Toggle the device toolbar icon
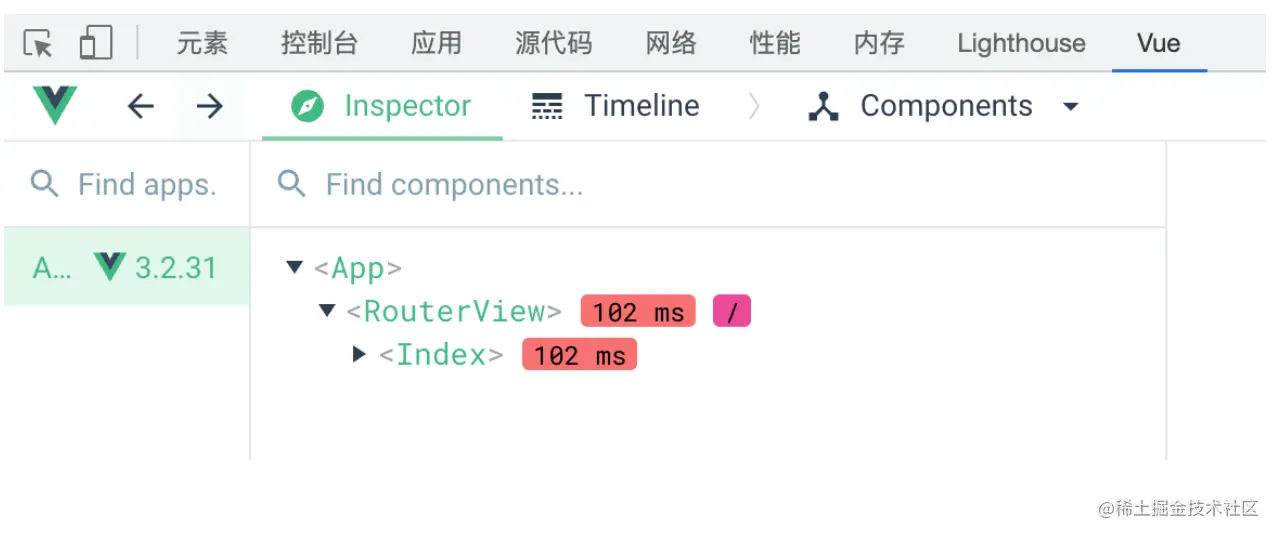This screenshot has height=536, width=1276. (95, 43)
